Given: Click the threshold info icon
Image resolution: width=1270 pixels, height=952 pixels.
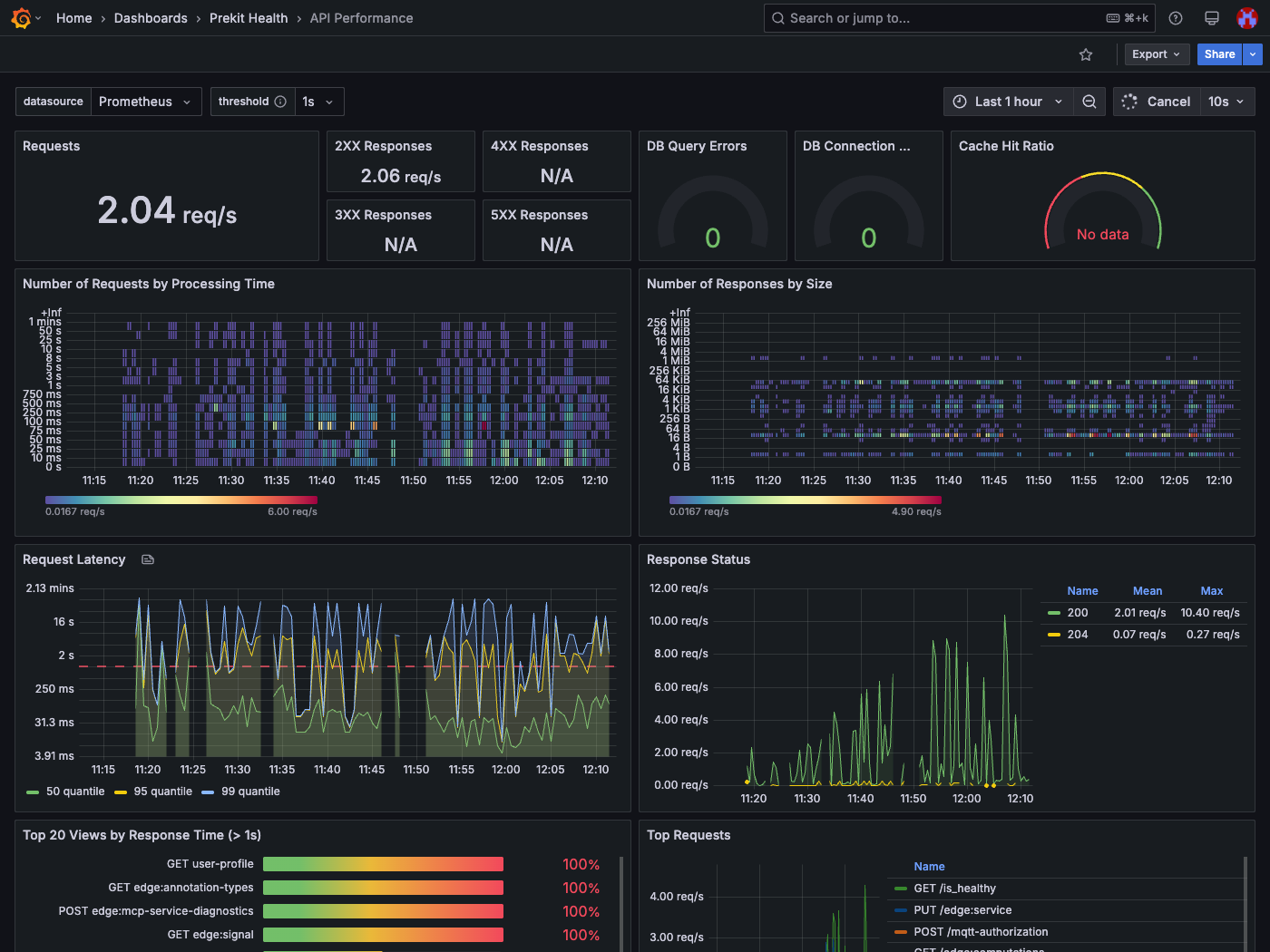Looking at the screenshot, I should [280, 102].
